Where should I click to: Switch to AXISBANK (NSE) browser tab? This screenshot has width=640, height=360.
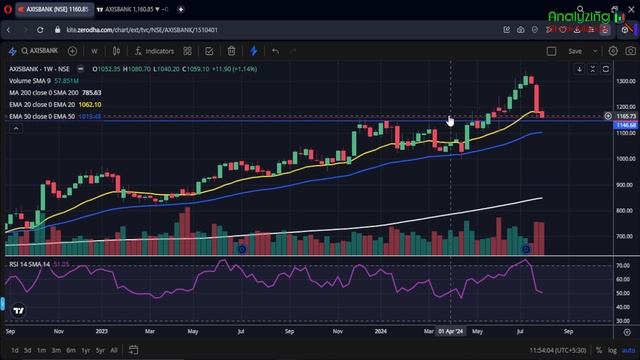point(54,9)
